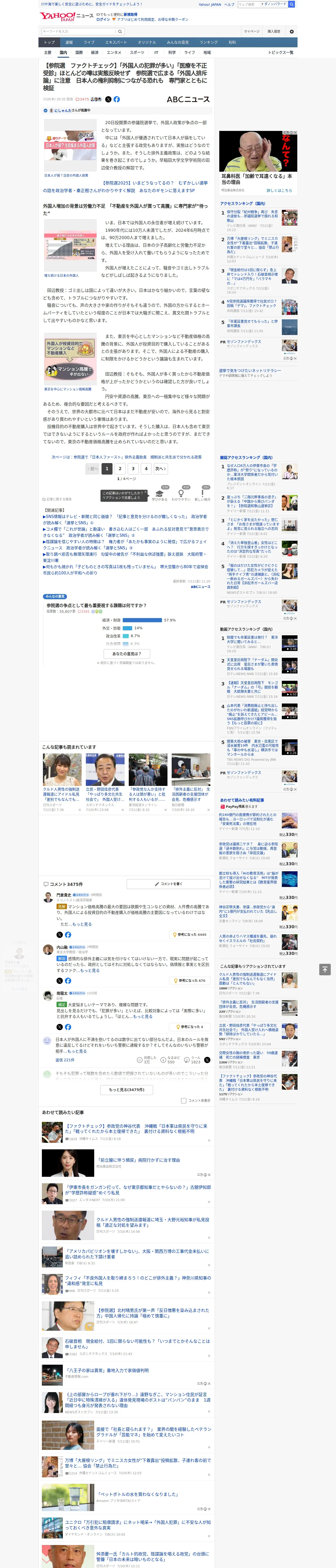Expand 門倉貴史's comment with もっと見る
This screenshot has width=336, height=1568.
(82, 924)
